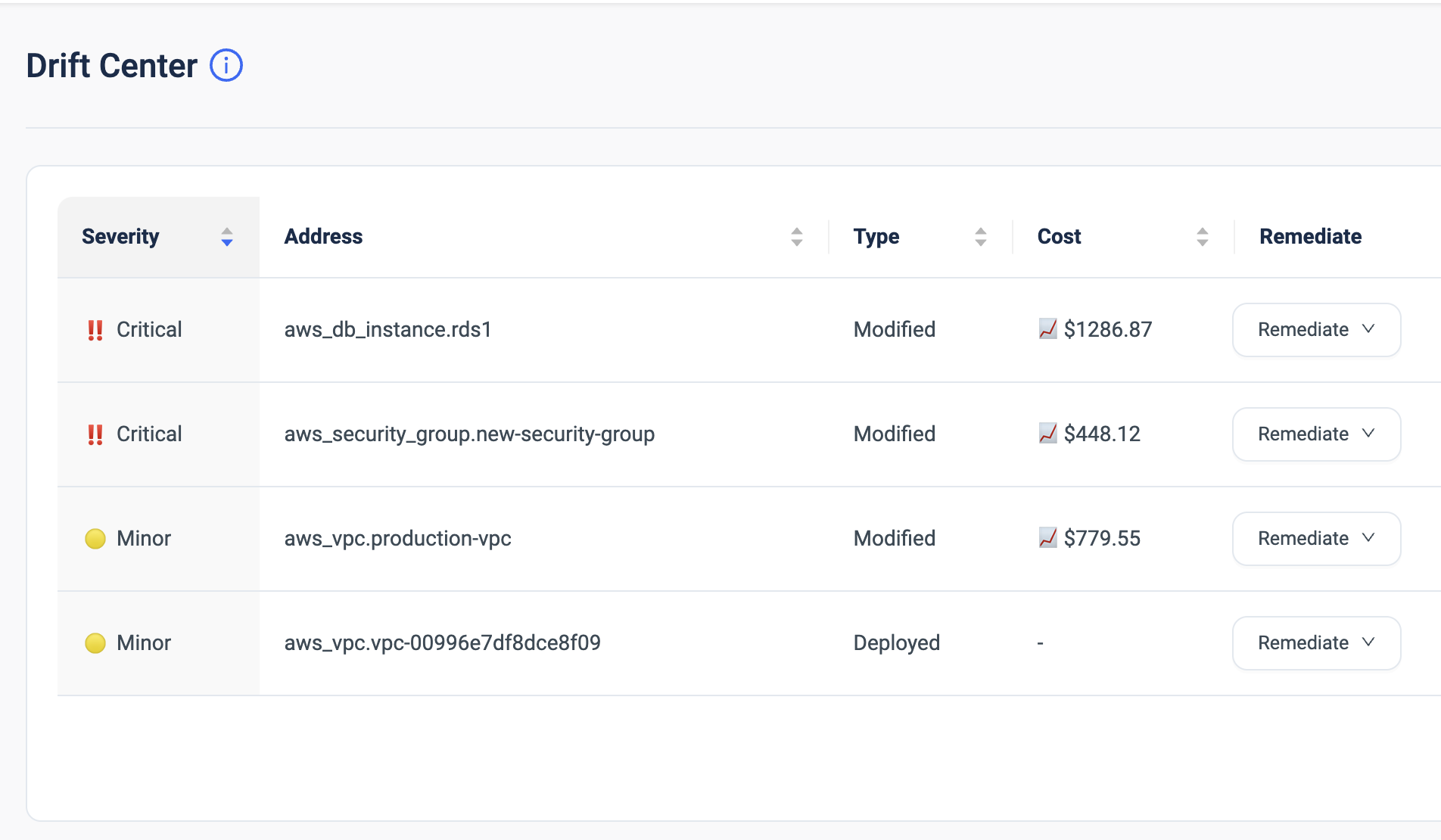
Task: Open Remediate dropdown for aws_db_instance.rds1
Action: click(x=1316, y=330)
